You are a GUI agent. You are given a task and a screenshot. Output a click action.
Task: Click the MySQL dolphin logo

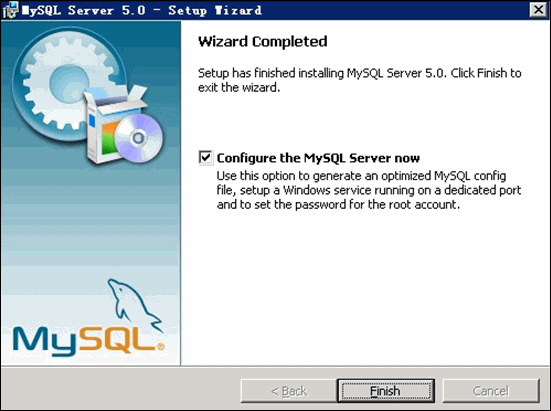135,305
